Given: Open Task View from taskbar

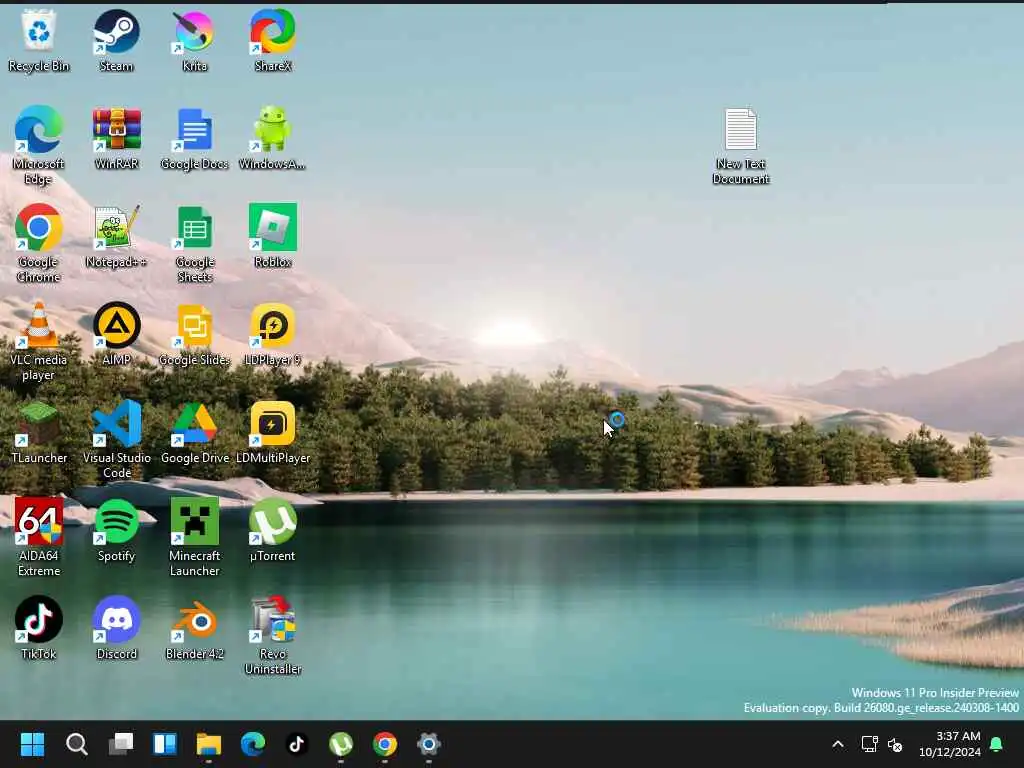Looking at the screenshot, I should pyautogui.click(x=121, y=744).
